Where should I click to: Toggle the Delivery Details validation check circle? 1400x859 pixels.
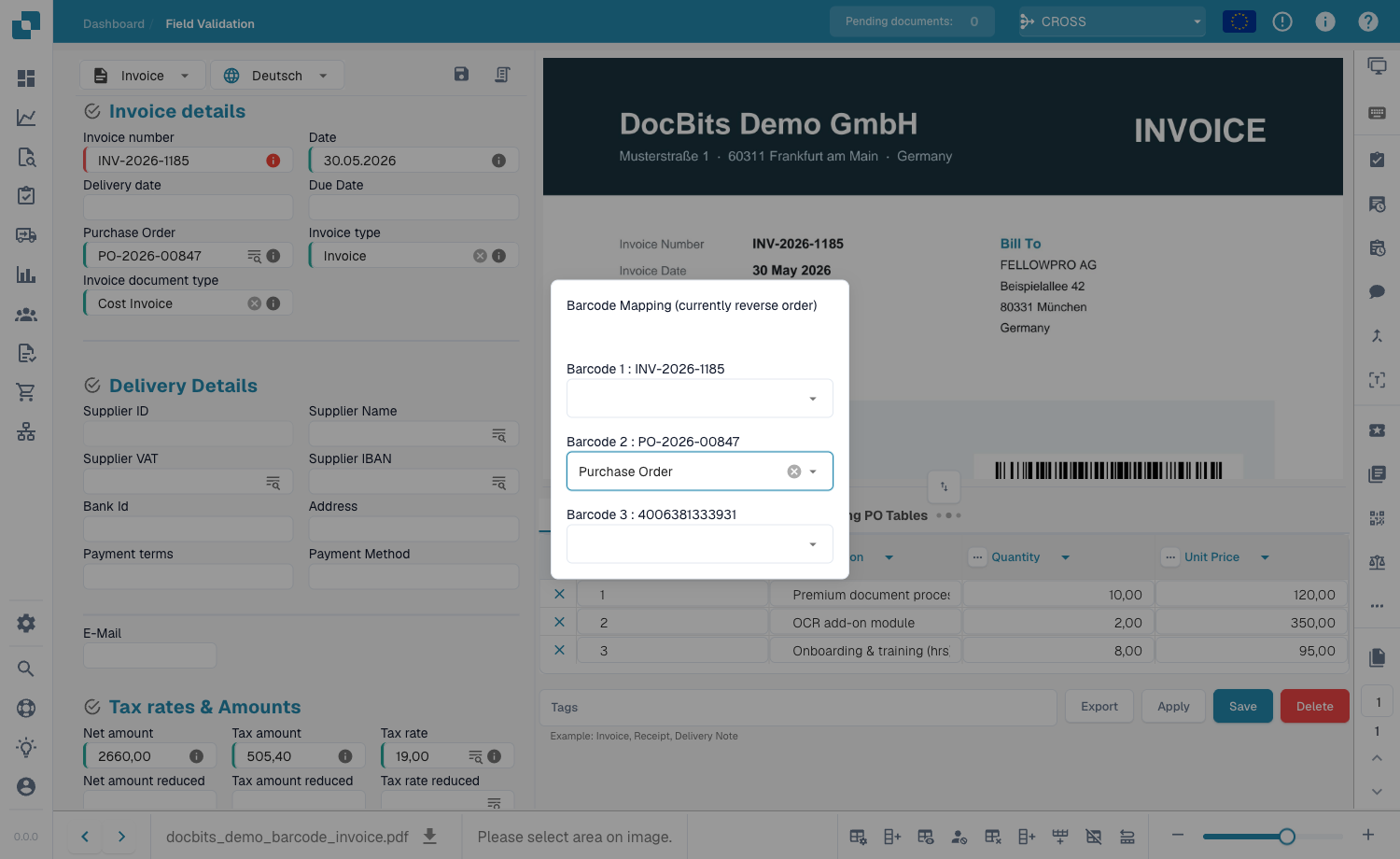[92, 386]
